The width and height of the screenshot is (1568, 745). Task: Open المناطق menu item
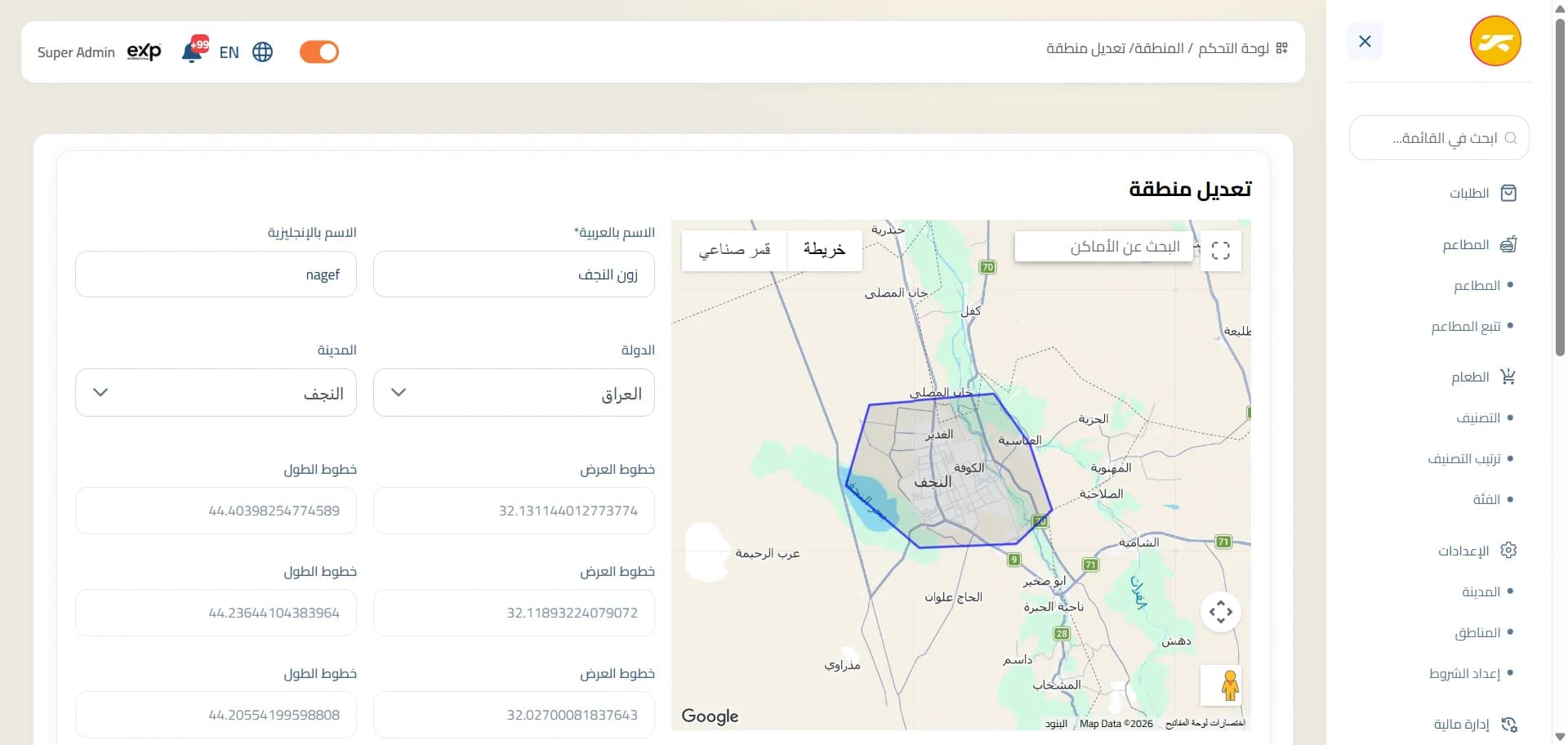coord(1477,632)
